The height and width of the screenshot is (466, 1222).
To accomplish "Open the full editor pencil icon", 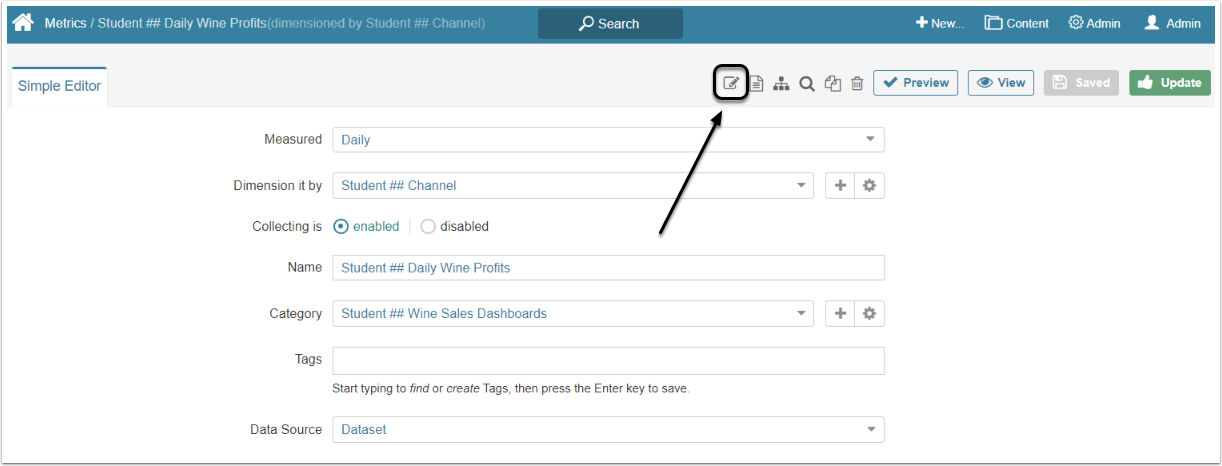I will [731, 83].
